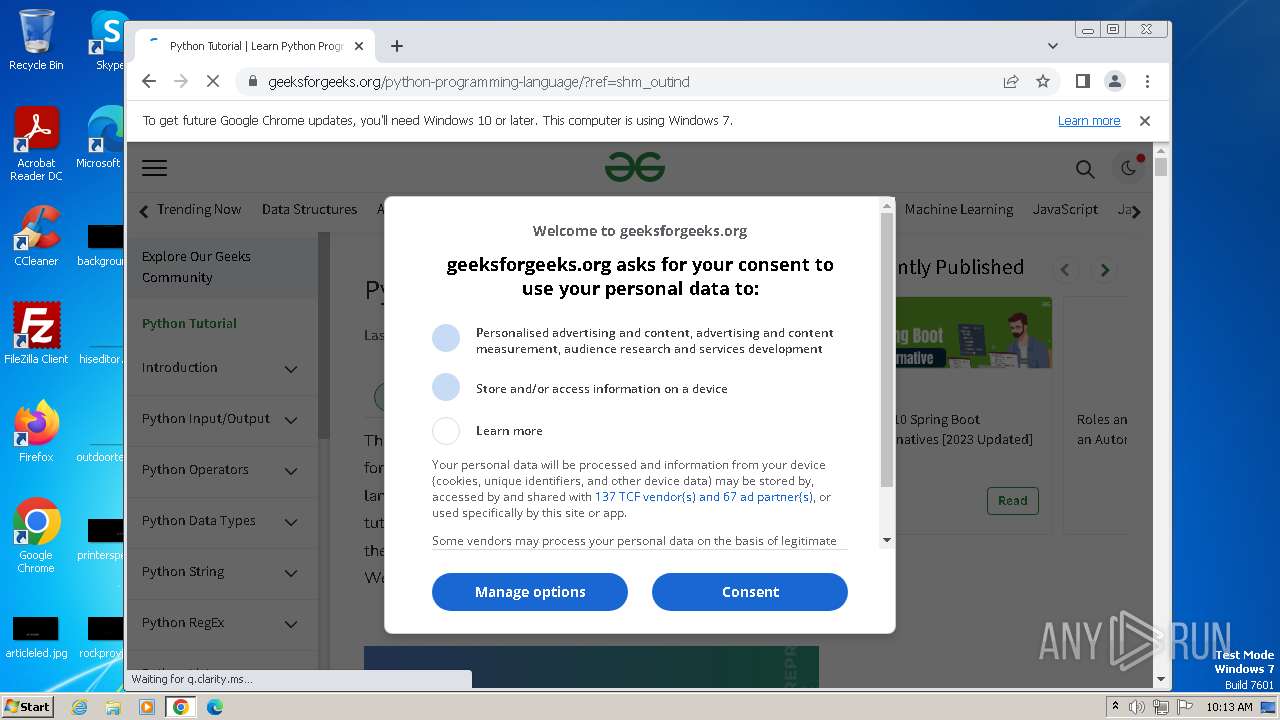
Task: Open Machine Learning category
Action: 959,210
